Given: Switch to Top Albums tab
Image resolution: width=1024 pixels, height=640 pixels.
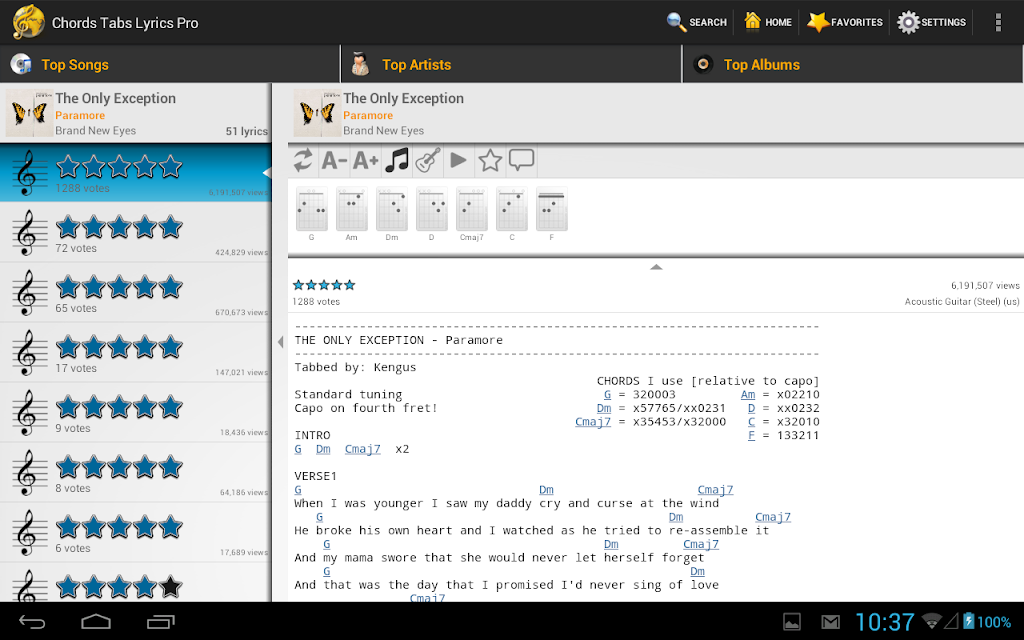Looking at the screenshot, I should click(x=853, y=65).
